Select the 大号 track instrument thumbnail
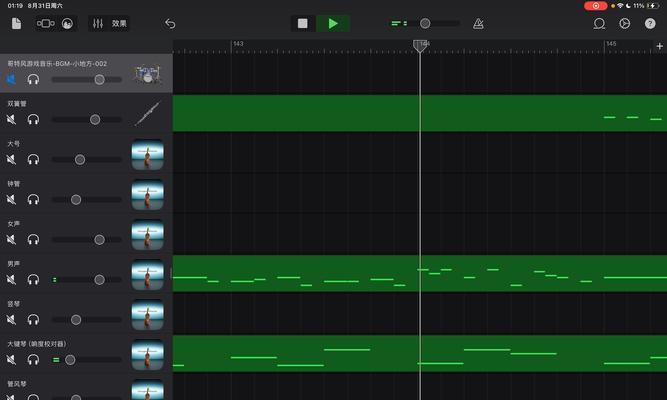667x400 pixels. click(x=148, y=154)
